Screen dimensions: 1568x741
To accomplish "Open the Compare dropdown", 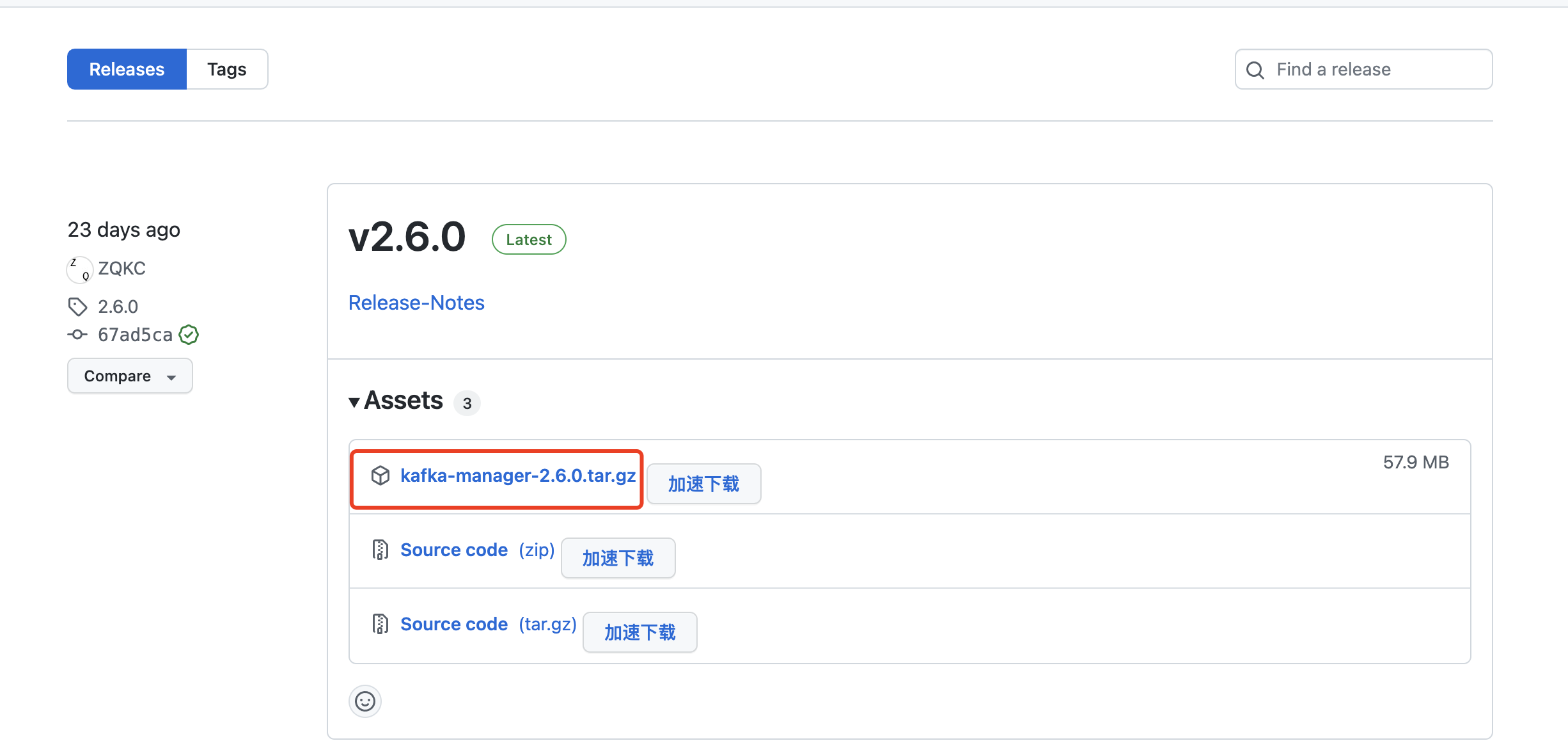I will coord(130,376).
